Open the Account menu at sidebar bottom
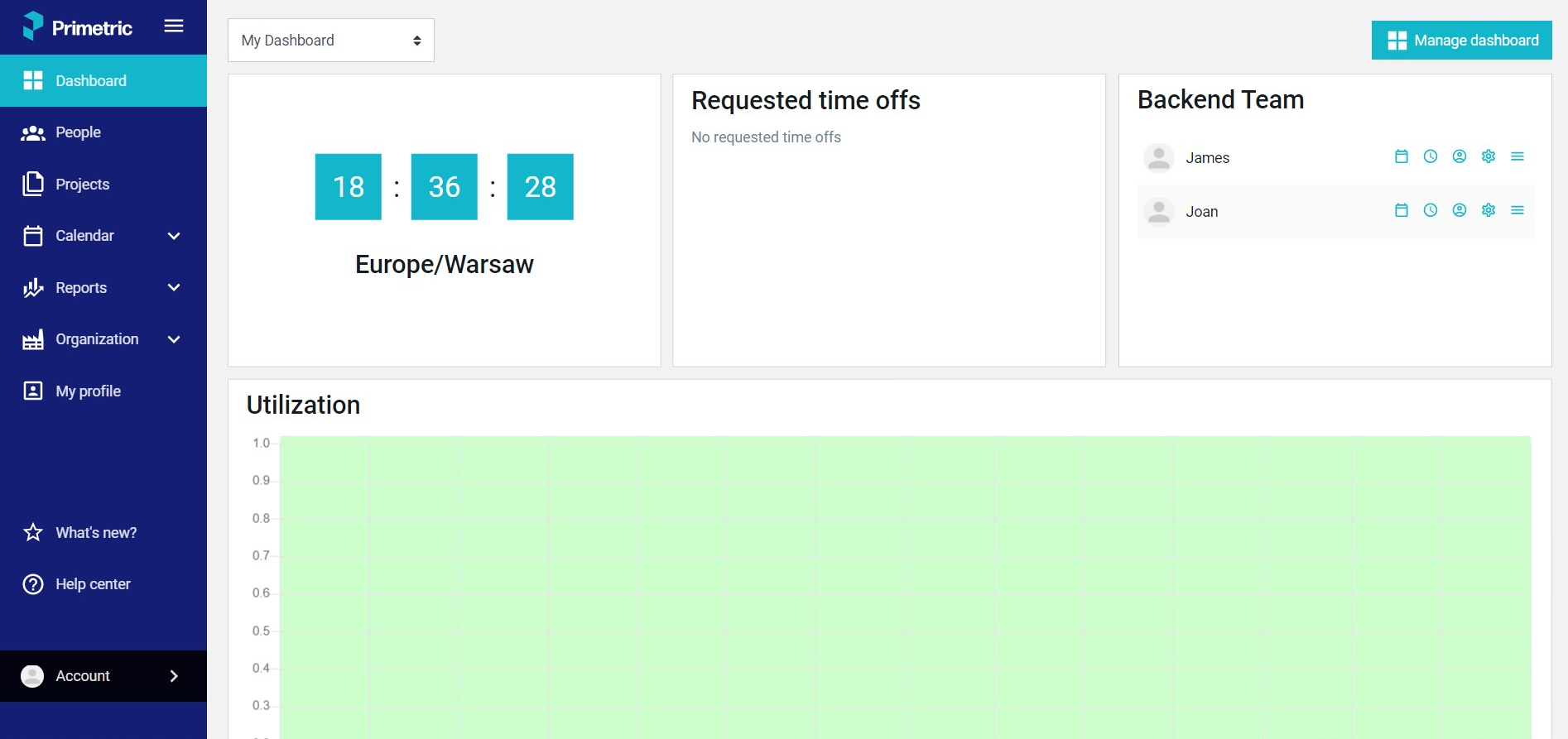This screenshot has height=739, width=1568. [x=103, y=676]
